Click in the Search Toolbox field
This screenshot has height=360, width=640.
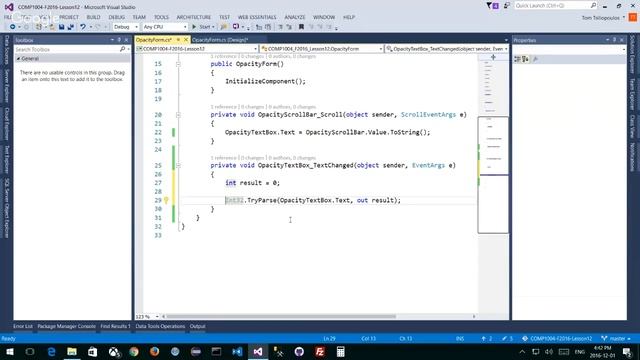click(67, 49)
